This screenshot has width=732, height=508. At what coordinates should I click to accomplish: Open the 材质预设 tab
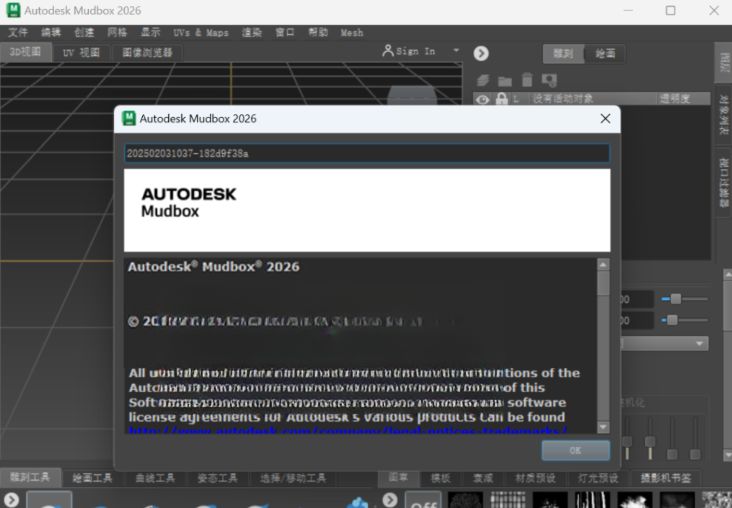[x=535, y=478]
